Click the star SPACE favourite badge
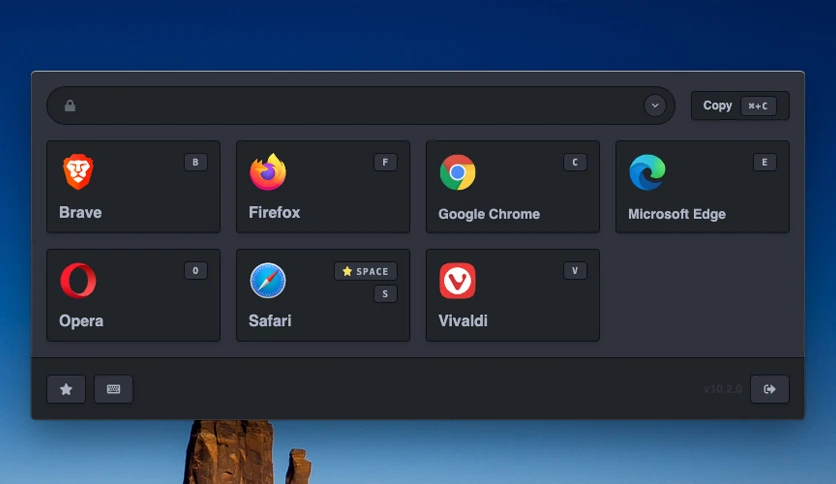836x484 pixels. click(x=366, y=271)
